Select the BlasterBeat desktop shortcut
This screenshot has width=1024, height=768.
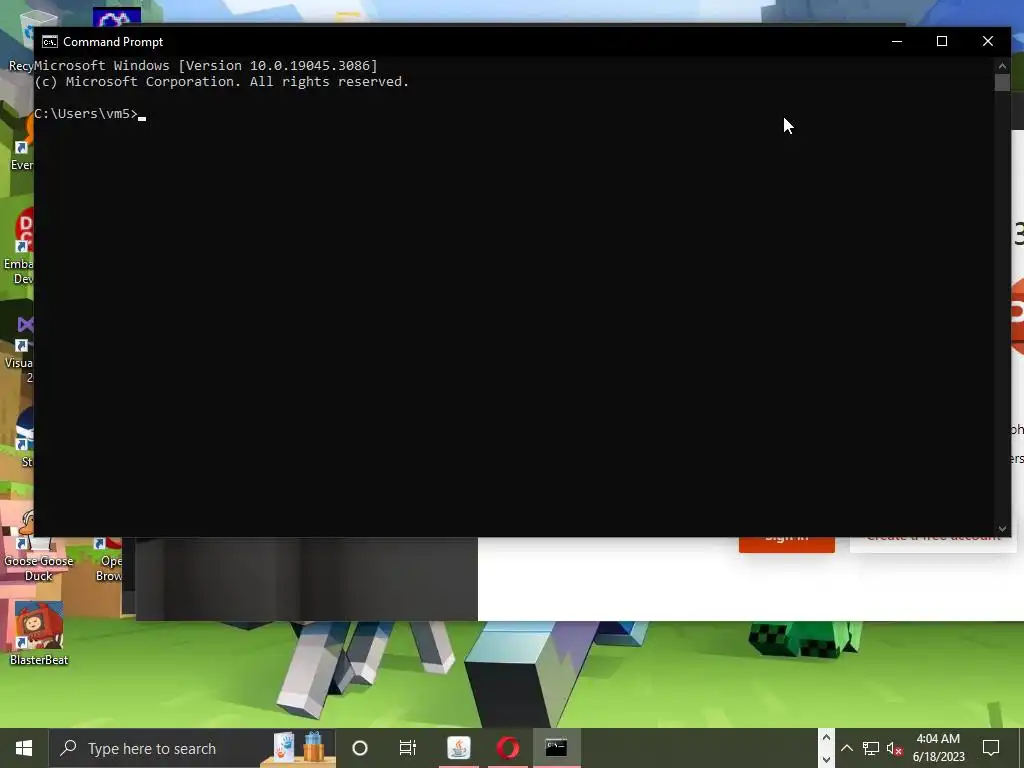point(39,633)
